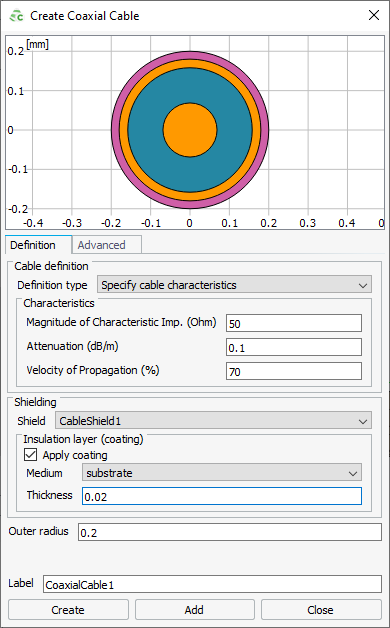Screen dimensions: 390x628
Task: Click the Characteristic Impedance field showing 50
Action: [x=294, y=323]
